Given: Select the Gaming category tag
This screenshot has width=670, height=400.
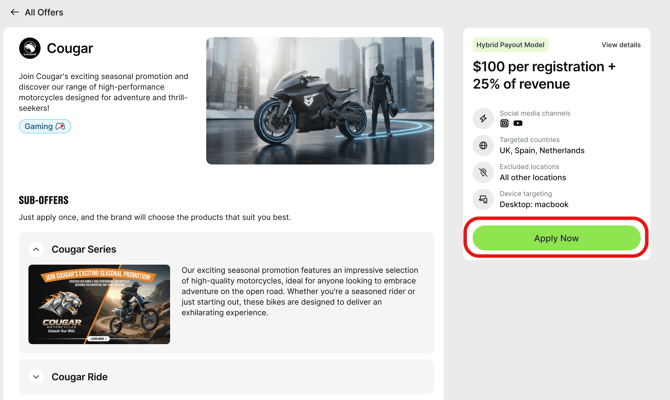Looking at the screenshot, I should pos(45,127).
